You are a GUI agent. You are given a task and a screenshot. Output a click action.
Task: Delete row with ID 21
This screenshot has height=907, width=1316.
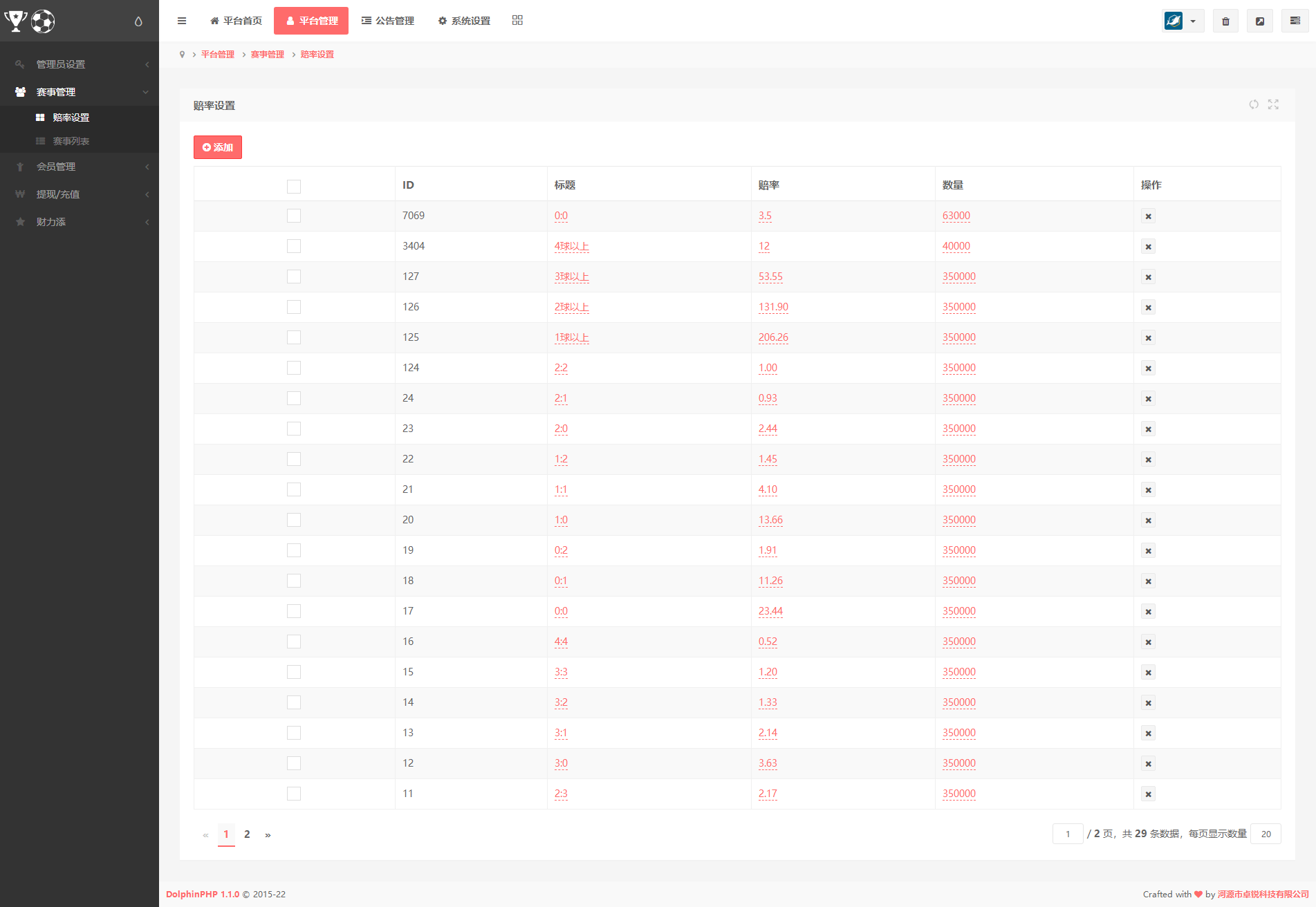point(1148,490)
